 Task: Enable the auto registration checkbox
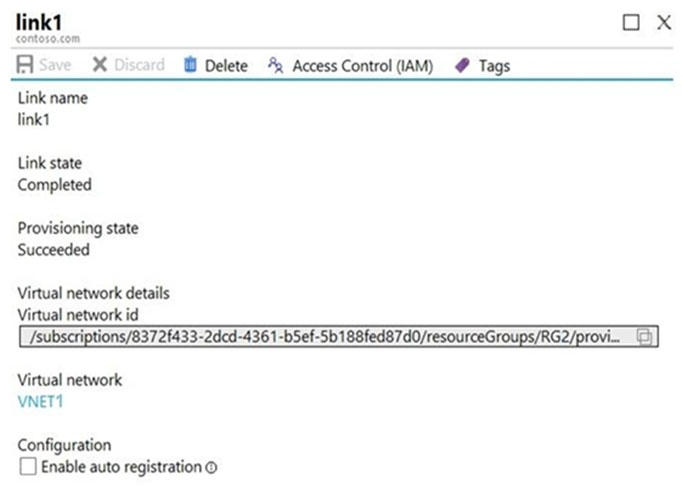tap(27, 466)
